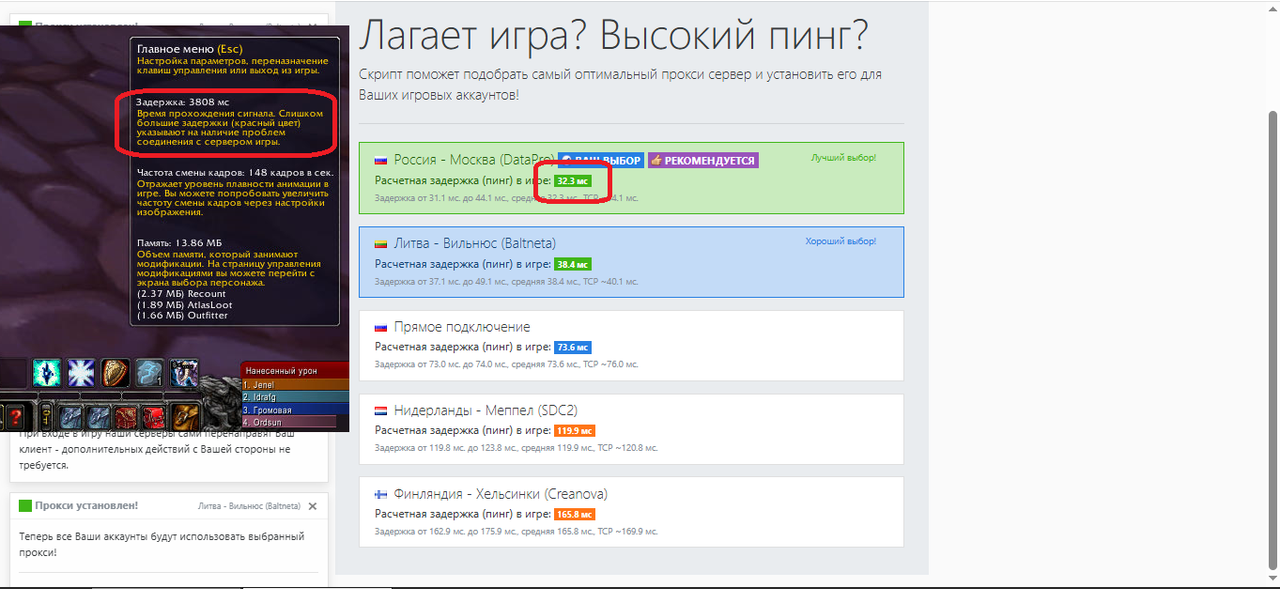Image resolution: width=1280 pixels, height=589 pixels.
Task: Click the Netherlands flag beside Меппел (SDC2)
Action: tap(381, 411)
